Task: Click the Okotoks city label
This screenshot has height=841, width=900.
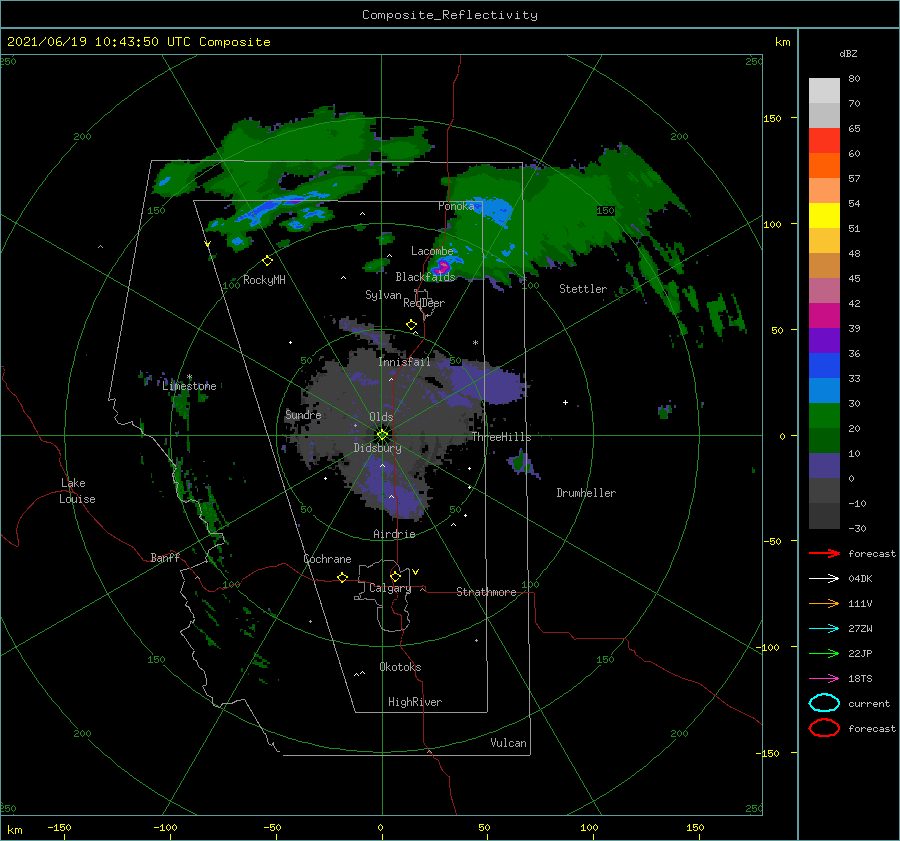Action: pyautogui.click(x=400, y=667)
